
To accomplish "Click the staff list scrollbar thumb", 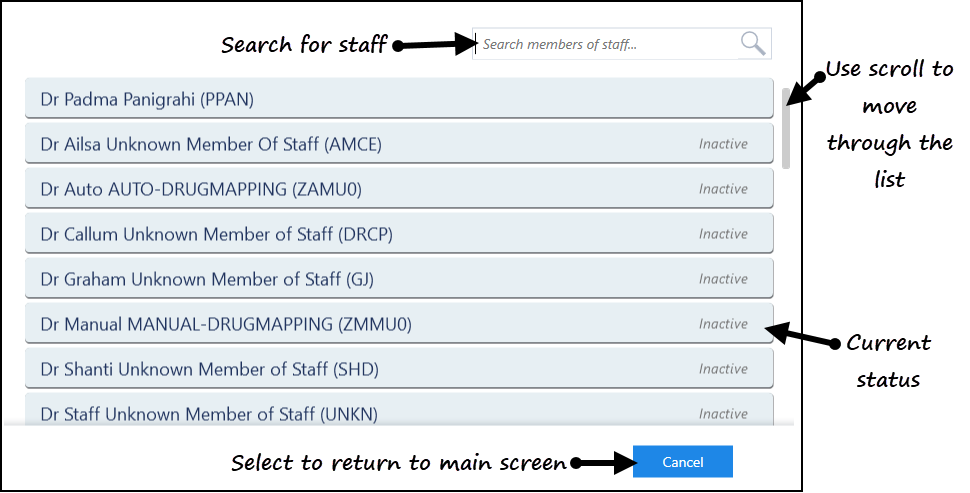I will click(786, 128).
